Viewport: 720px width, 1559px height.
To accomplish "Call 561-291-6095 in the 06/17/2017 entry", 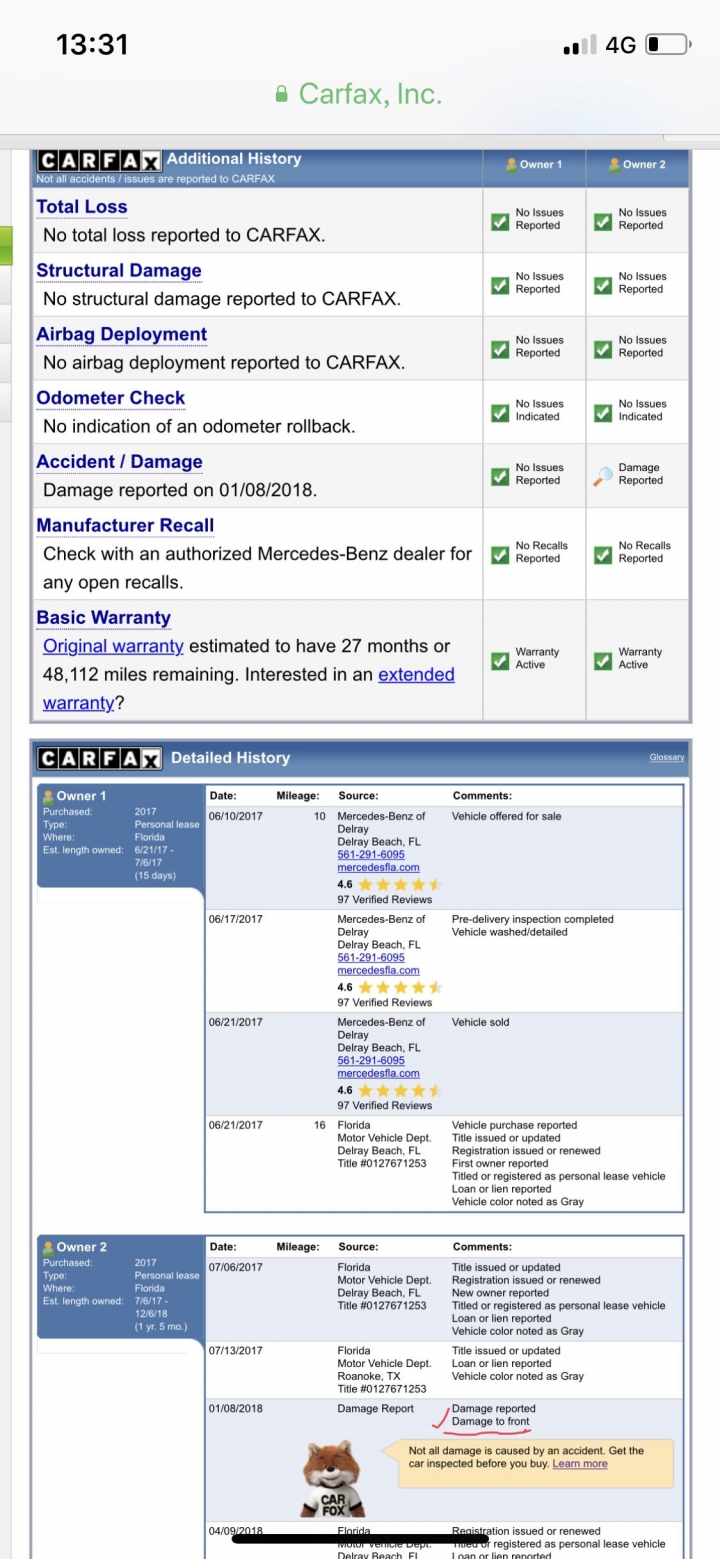I will point(371,958).
